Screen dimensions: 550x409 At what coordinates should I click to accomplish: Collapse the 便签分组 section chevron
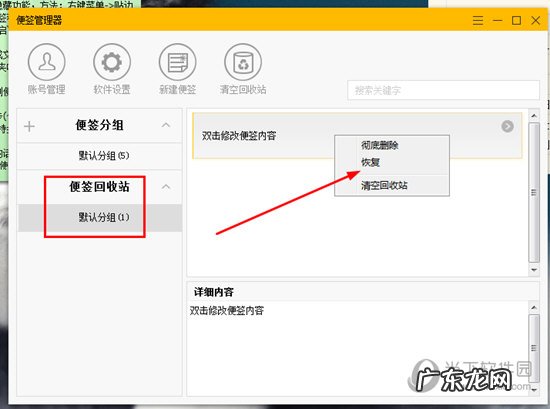coord(166,125)
